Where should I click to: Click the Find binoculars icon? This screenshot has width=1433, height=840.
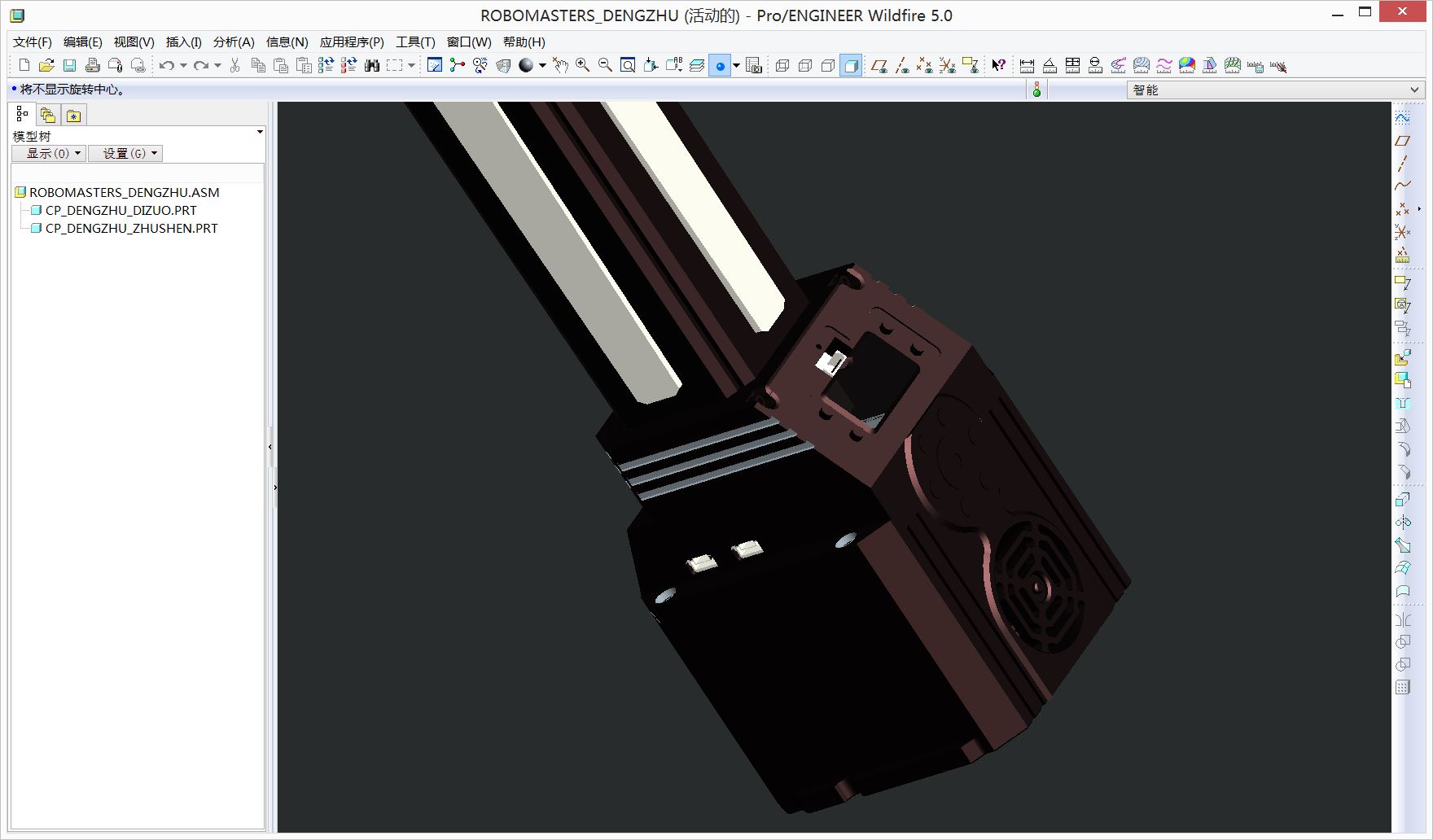372,65
